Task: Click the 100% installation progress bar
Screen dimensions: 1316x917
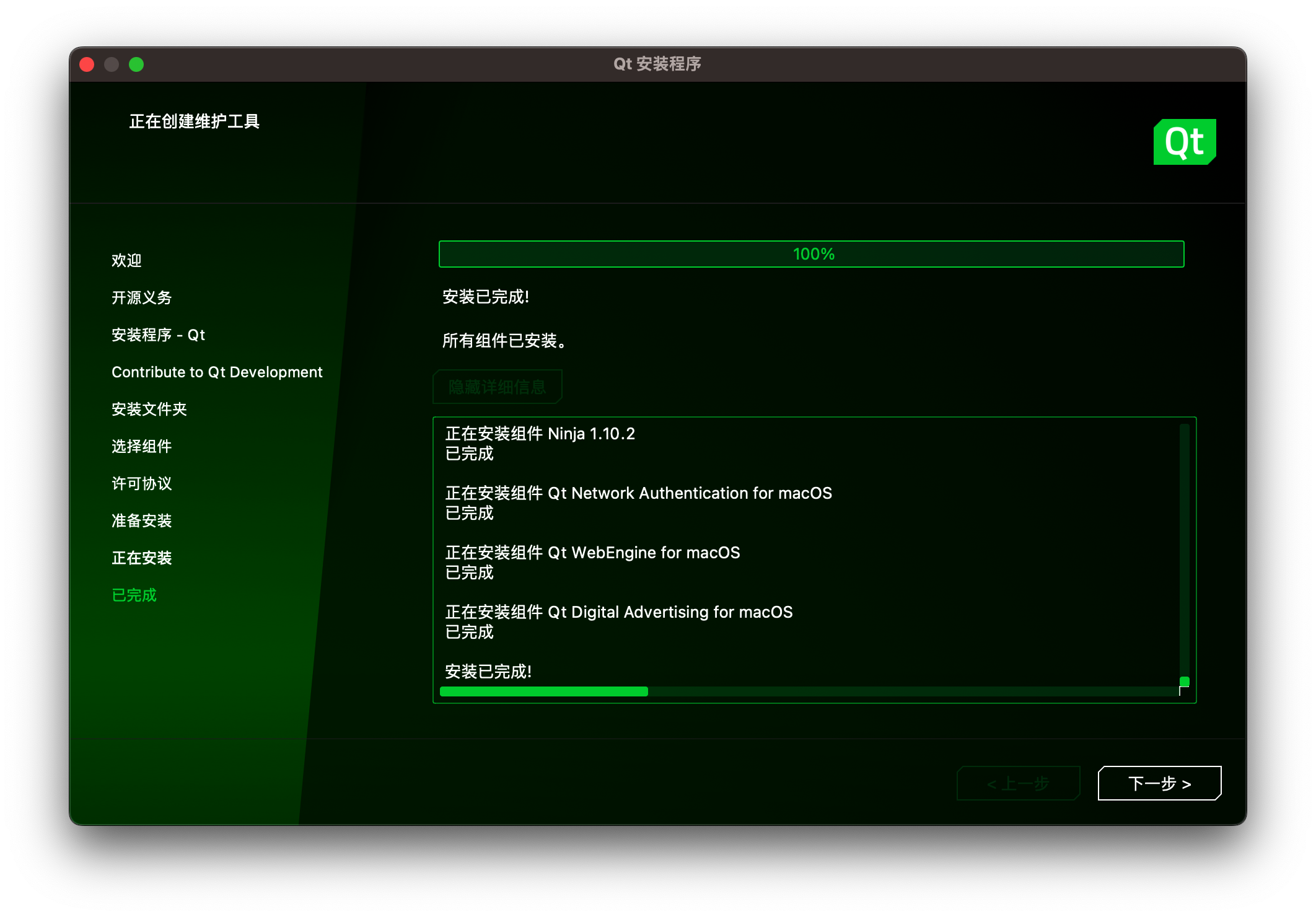Action: point(811,254)
